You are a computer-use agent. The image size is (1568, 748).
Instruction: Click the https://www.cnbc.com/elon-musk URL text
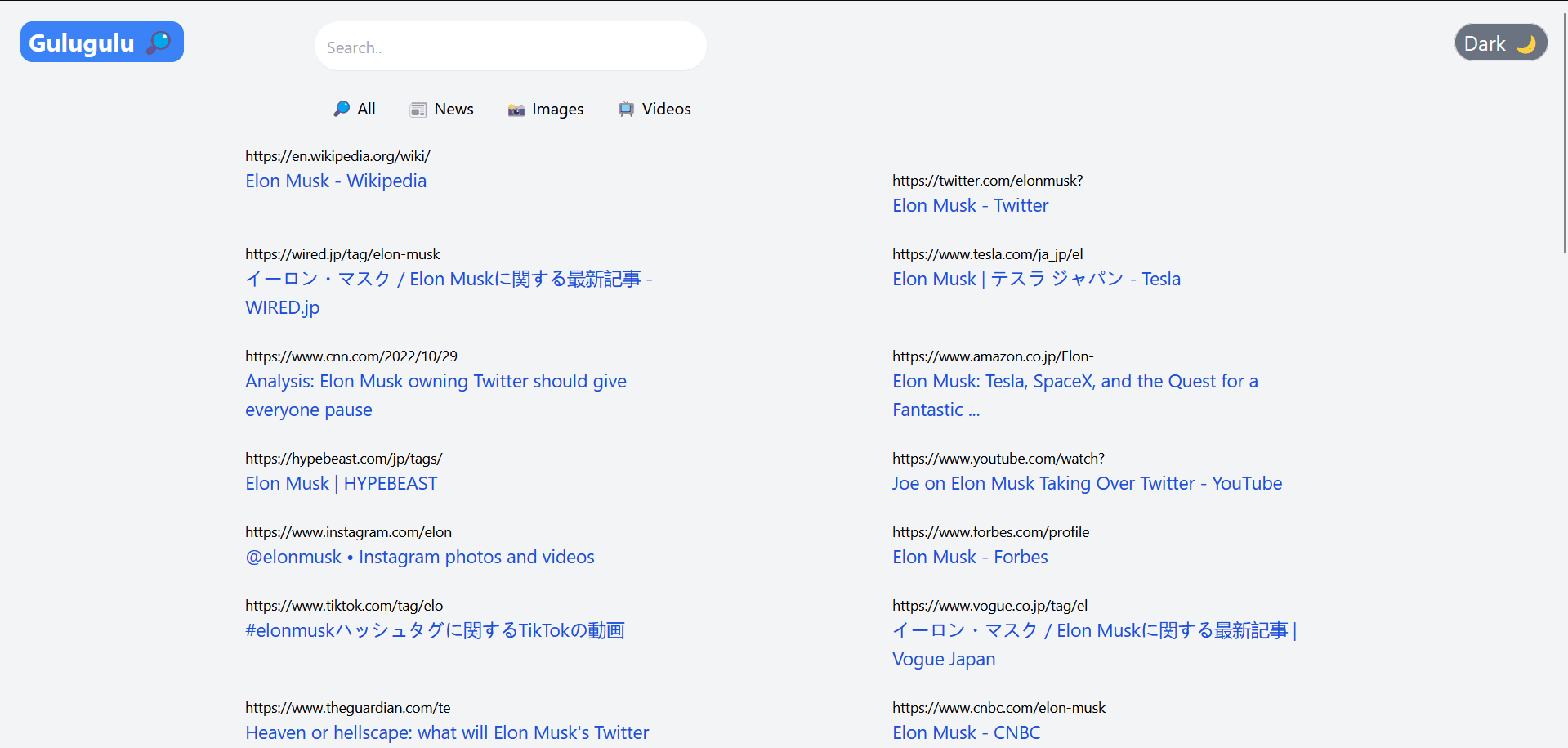point(998,707)
